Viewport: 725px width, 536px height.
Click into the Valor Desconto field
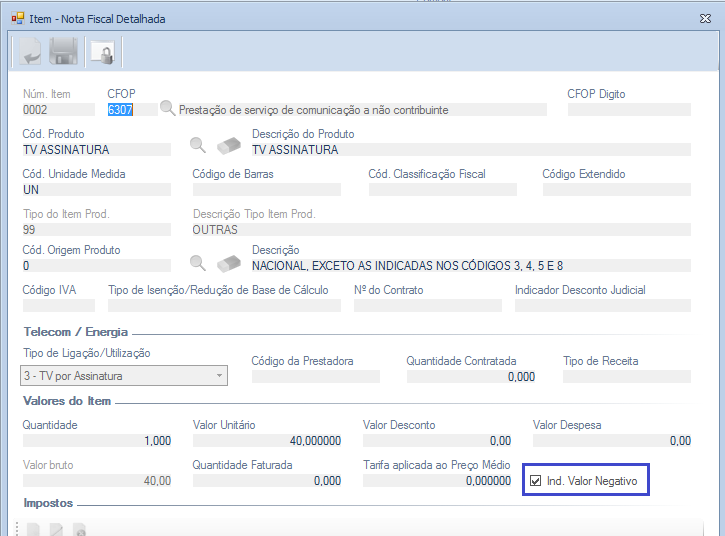(437, 441)
